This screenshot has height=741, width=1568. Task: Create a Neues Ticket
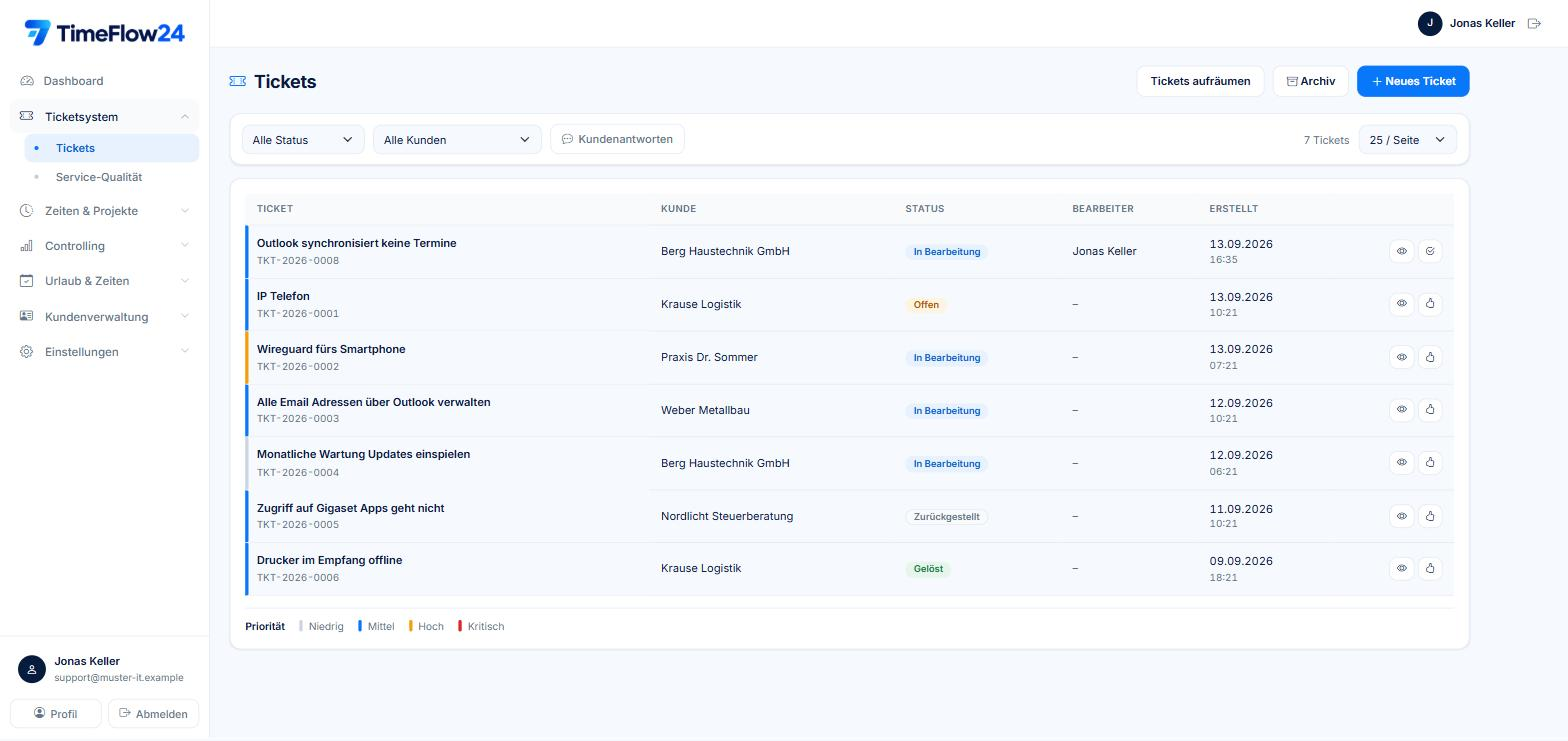tap(1413, 81)
